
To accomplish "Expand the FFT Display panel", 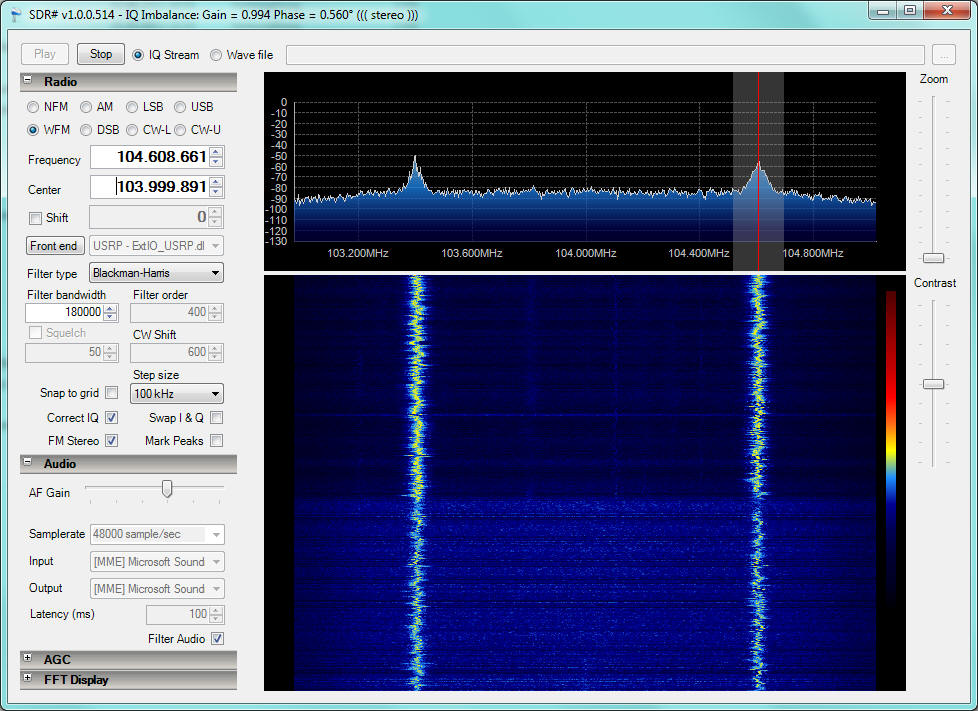I will [27, 677].
